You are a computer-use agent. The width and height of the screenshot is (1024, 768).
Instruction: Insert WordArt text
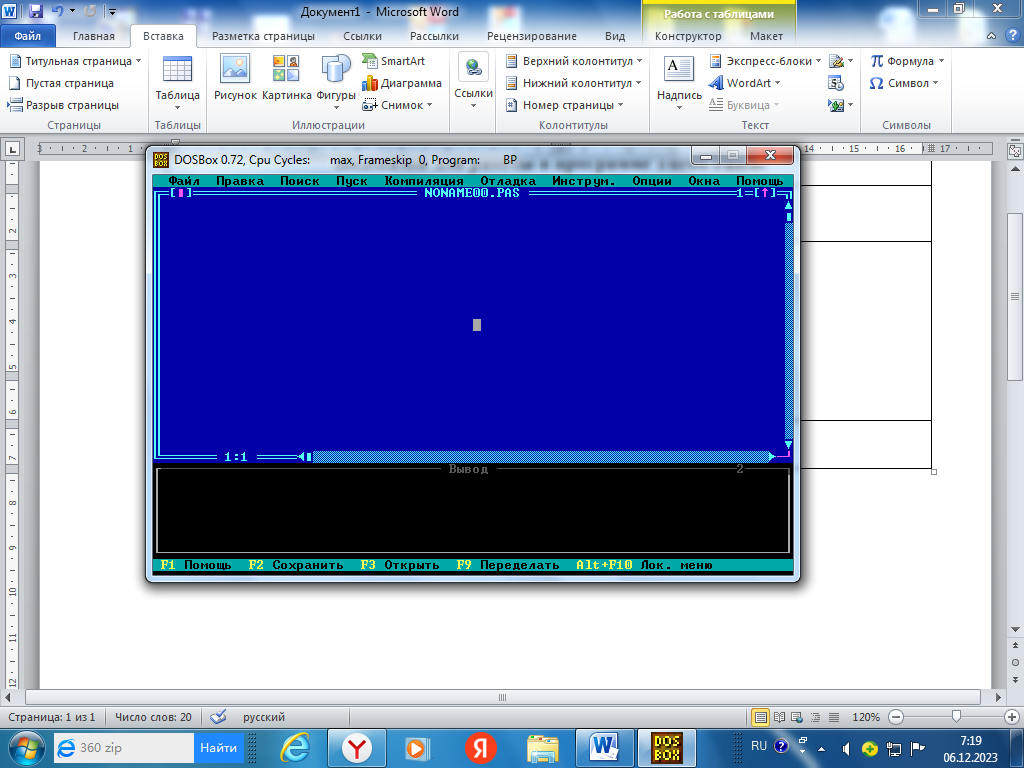(744, 83)
